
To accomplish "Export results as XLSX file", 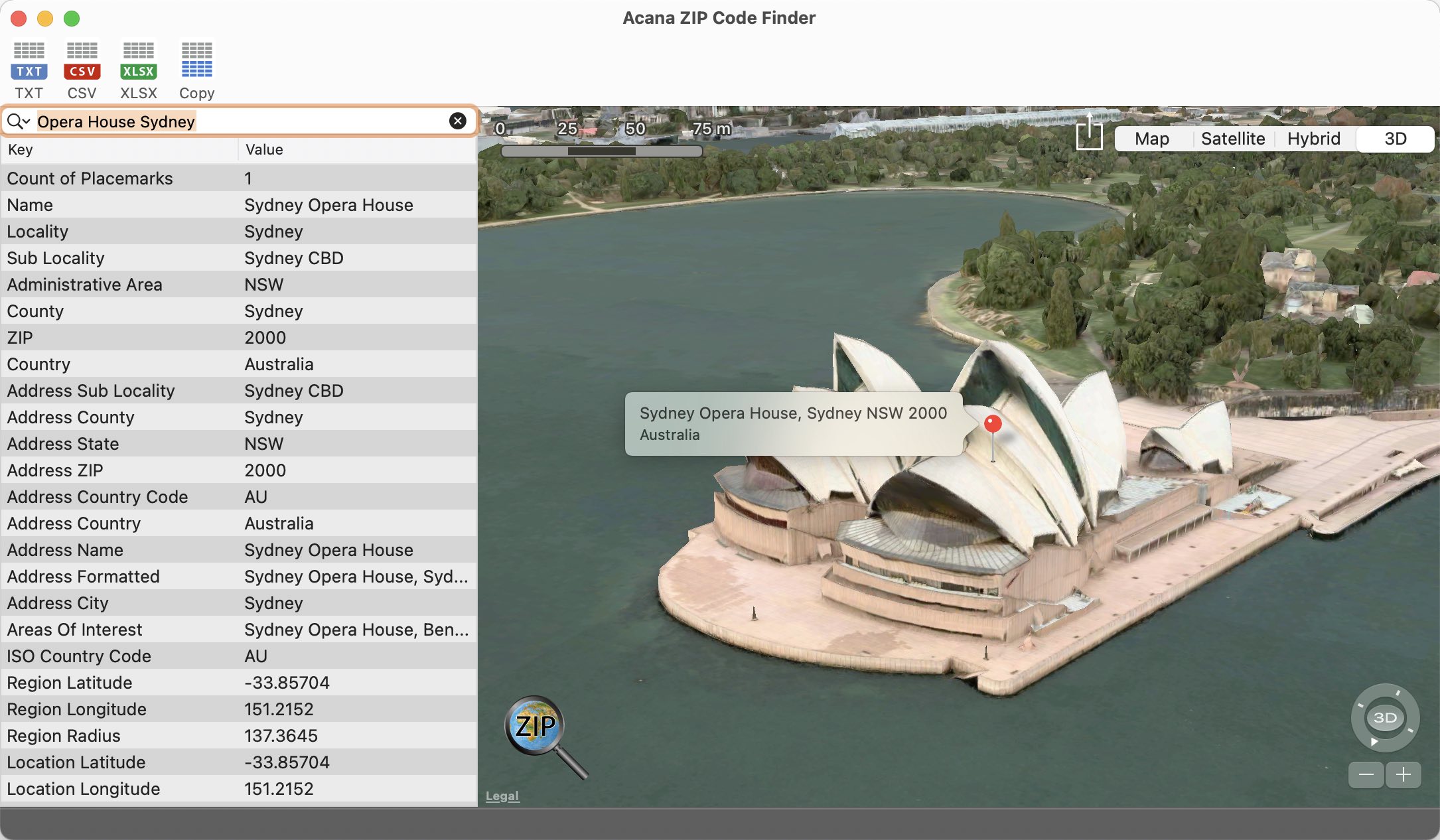I will [x=139, y=70].
